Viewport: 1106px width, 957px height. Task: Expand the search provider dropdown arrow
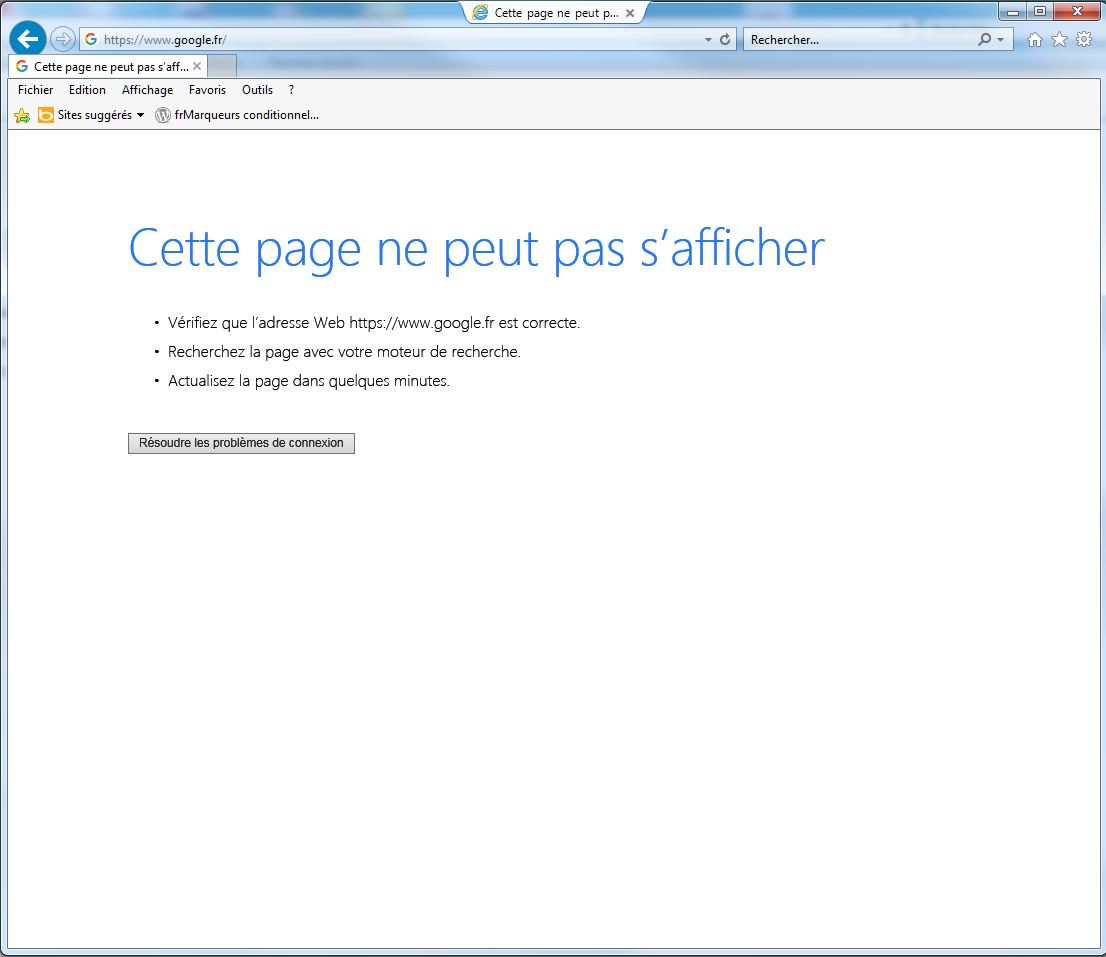pyautogui.click(x=1000, y=40)
